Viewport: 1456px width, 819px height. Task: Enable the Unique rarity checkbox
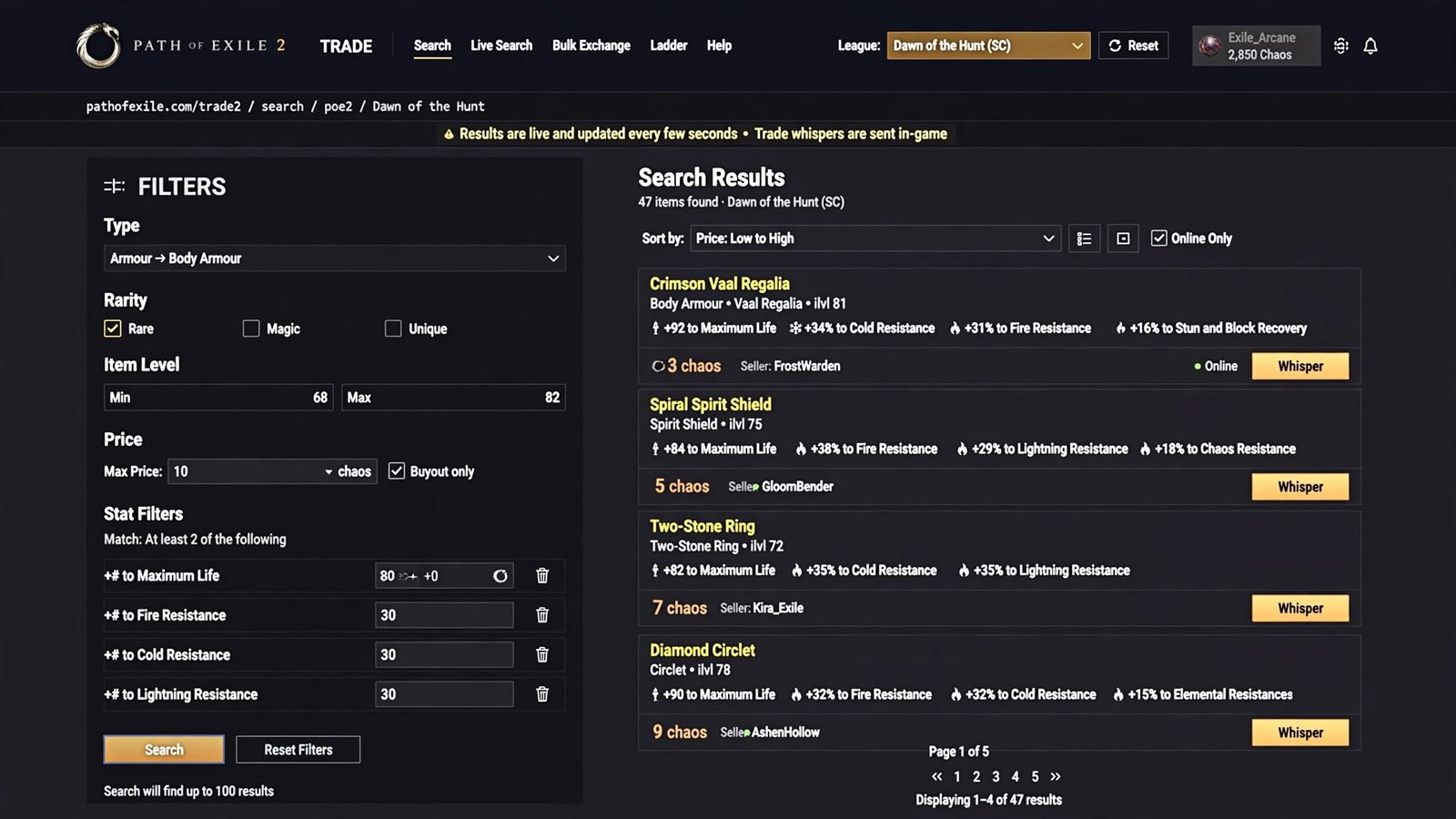[393, 329]
